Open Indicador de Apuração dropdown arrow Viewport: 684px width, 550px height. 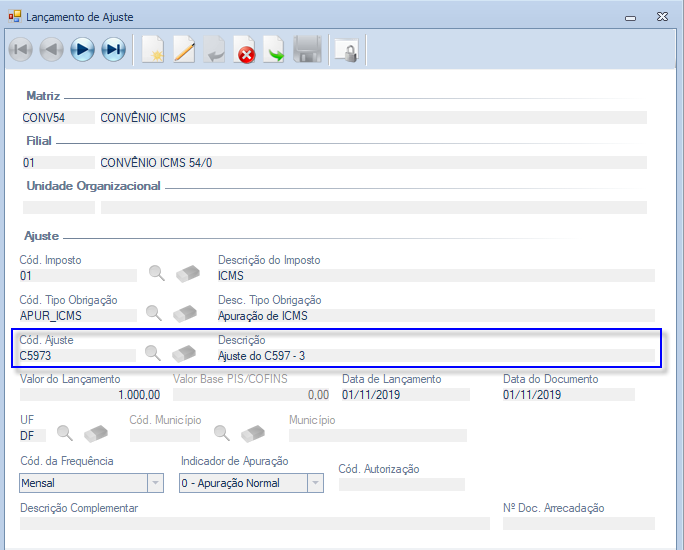[x=315, y=483]
